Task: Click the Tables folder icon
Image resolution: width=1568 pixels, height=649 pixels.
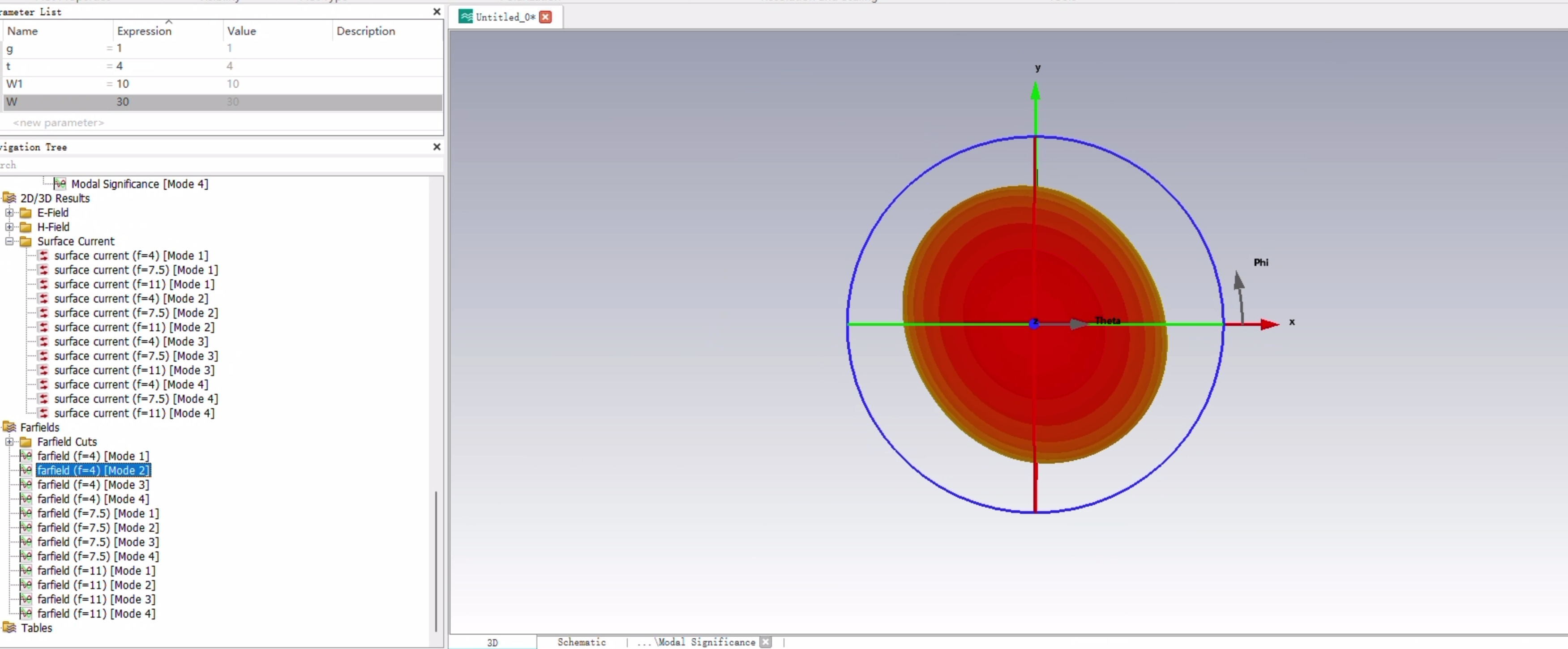Action: tap(9, 628)
